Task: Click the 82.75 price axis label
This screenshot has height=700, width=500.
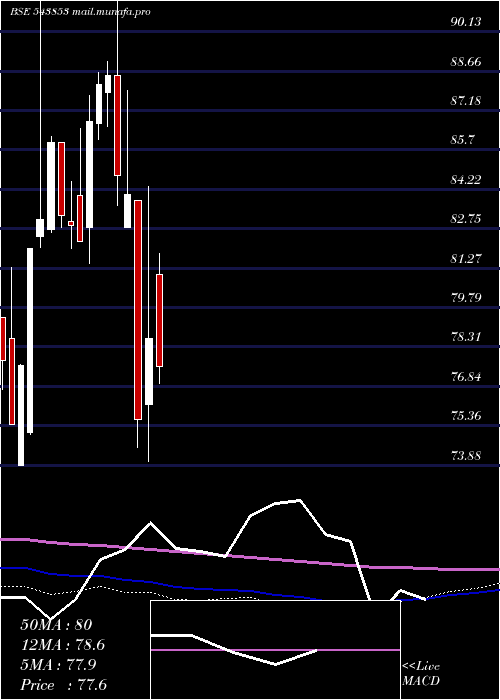Action: (x=466, y=219)
